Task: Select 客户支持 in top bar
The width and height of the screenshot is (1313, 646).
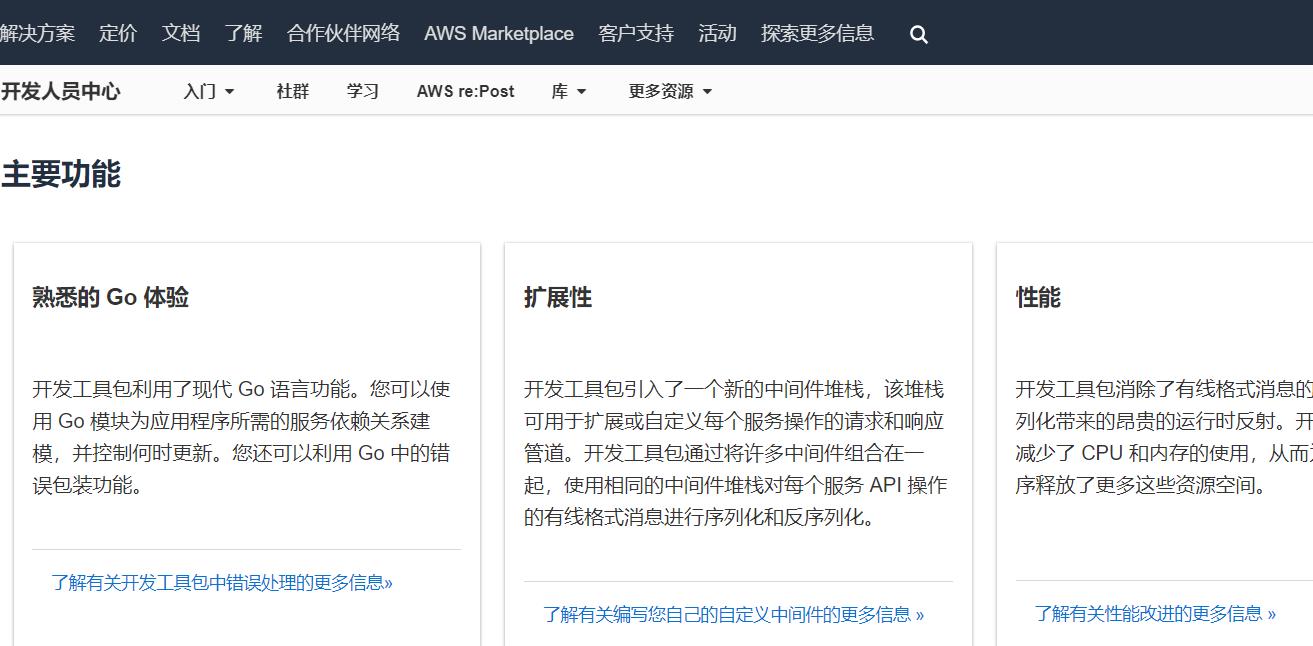Action: pos(636,33)
